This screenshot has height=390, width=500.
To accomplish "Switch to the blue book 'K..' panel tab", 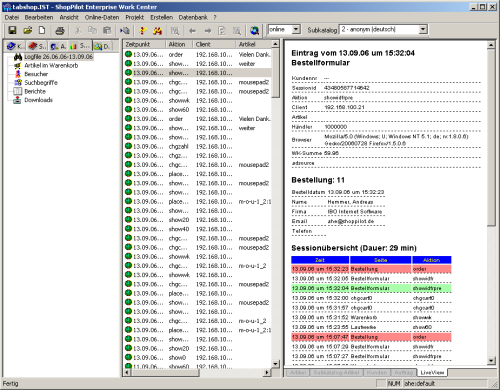I will [x=15, y=46].
